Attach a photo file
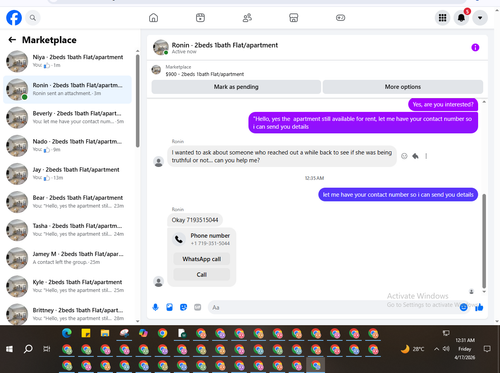Image resolution: width=500 pixels, height=373 pixels. coord(169,307)
